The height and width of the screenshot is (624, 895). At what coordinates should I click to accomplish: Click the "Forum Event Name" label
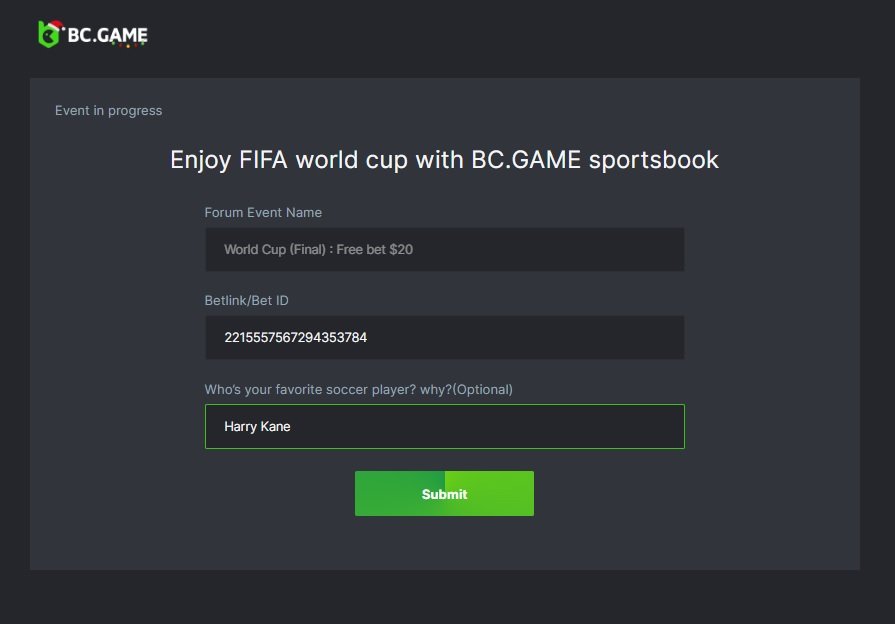263,213
